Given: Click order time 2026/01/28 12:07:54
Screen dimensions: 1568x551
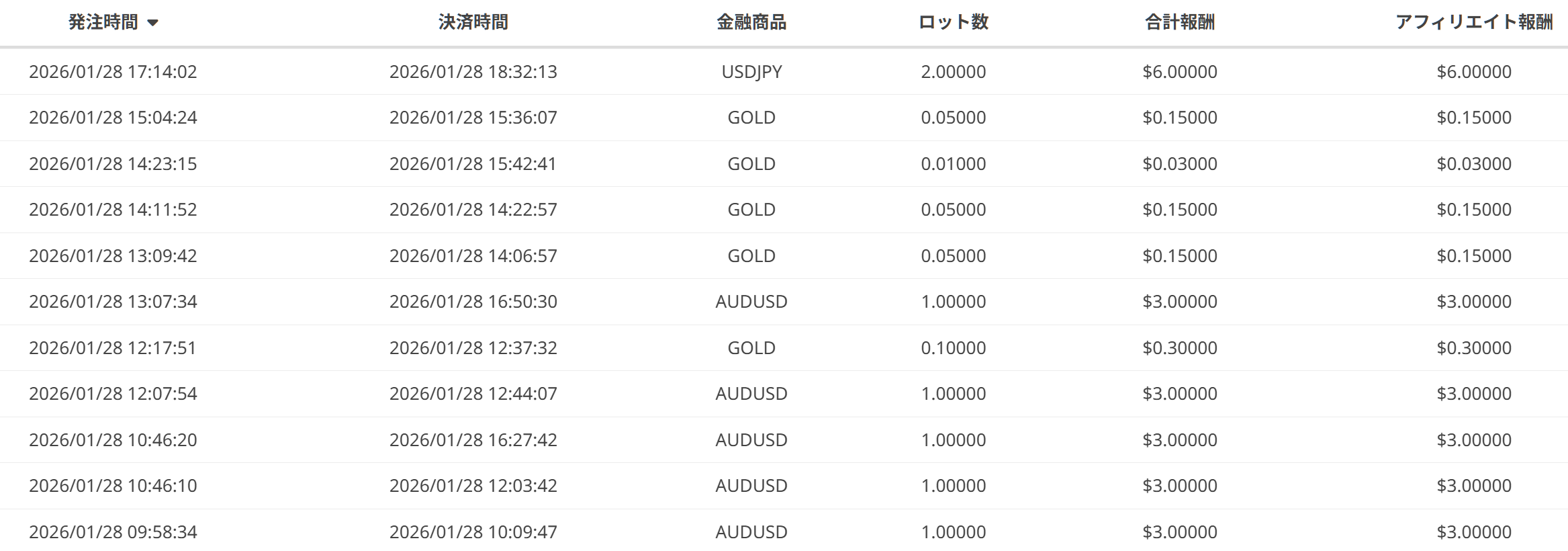Looking at the screenshot, I should pyautogui.click(x=113, y=394).
